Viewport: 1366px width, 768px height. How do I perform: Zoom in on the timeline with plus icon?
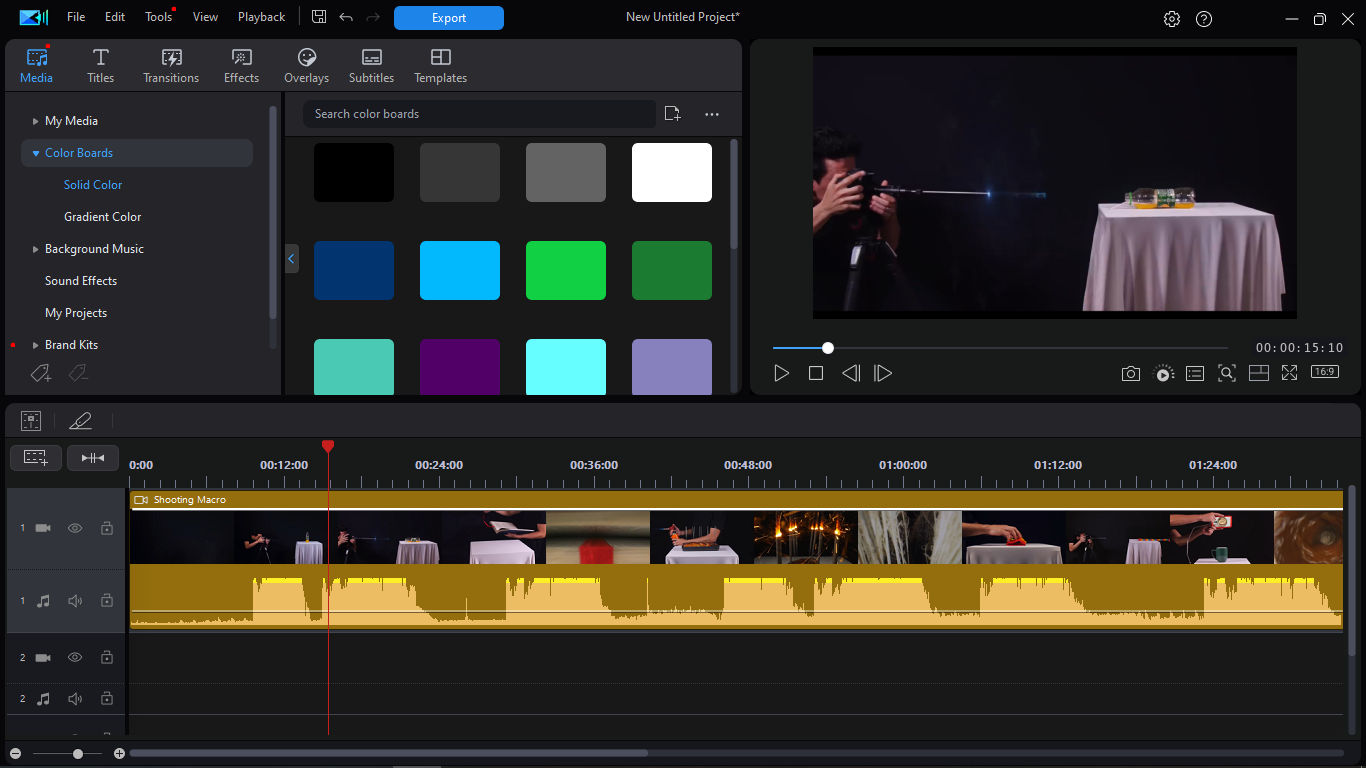point(119,753)
